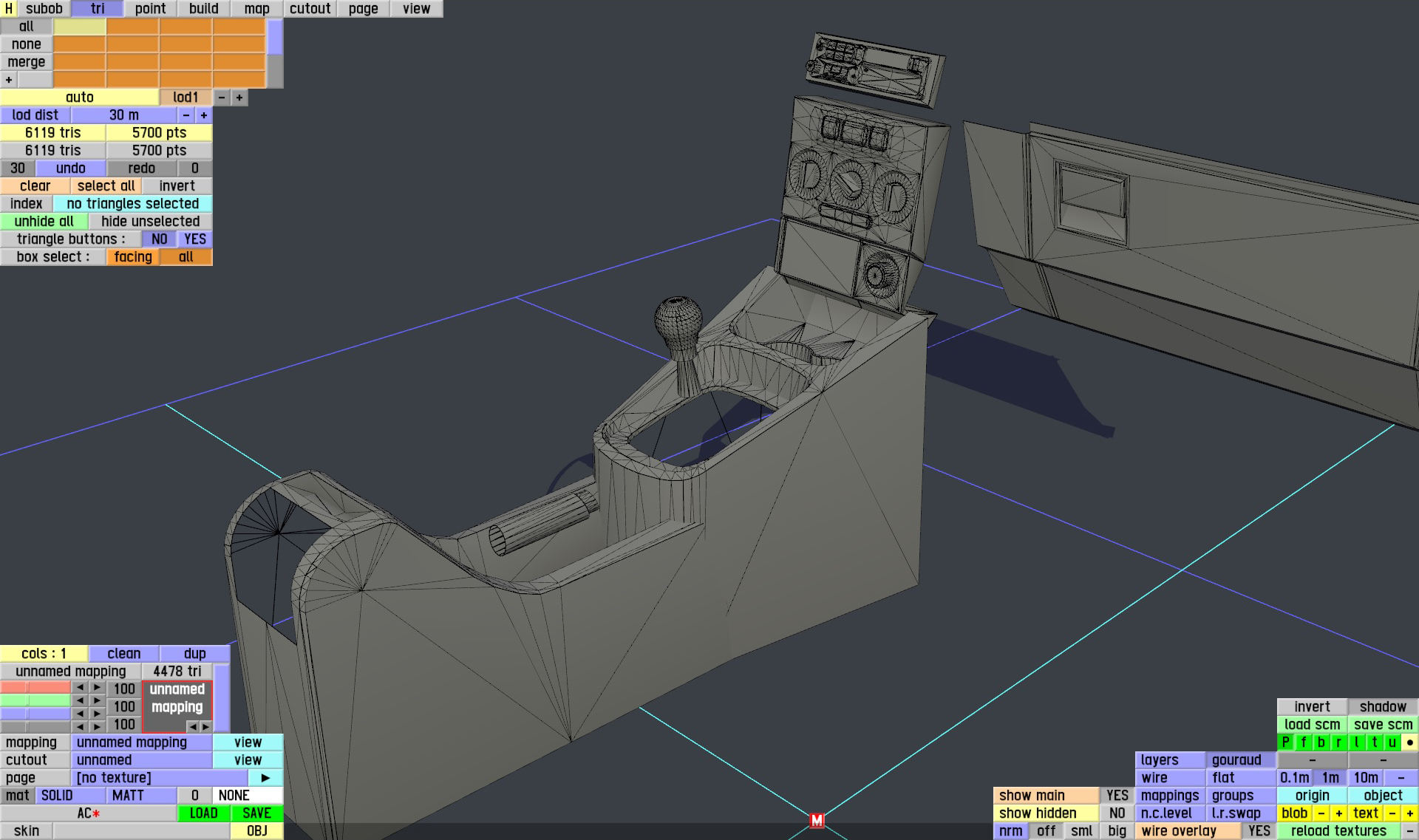Click the green SAVE button
Viewport: 1419px width, 840px height.
[x=256, y=813]
